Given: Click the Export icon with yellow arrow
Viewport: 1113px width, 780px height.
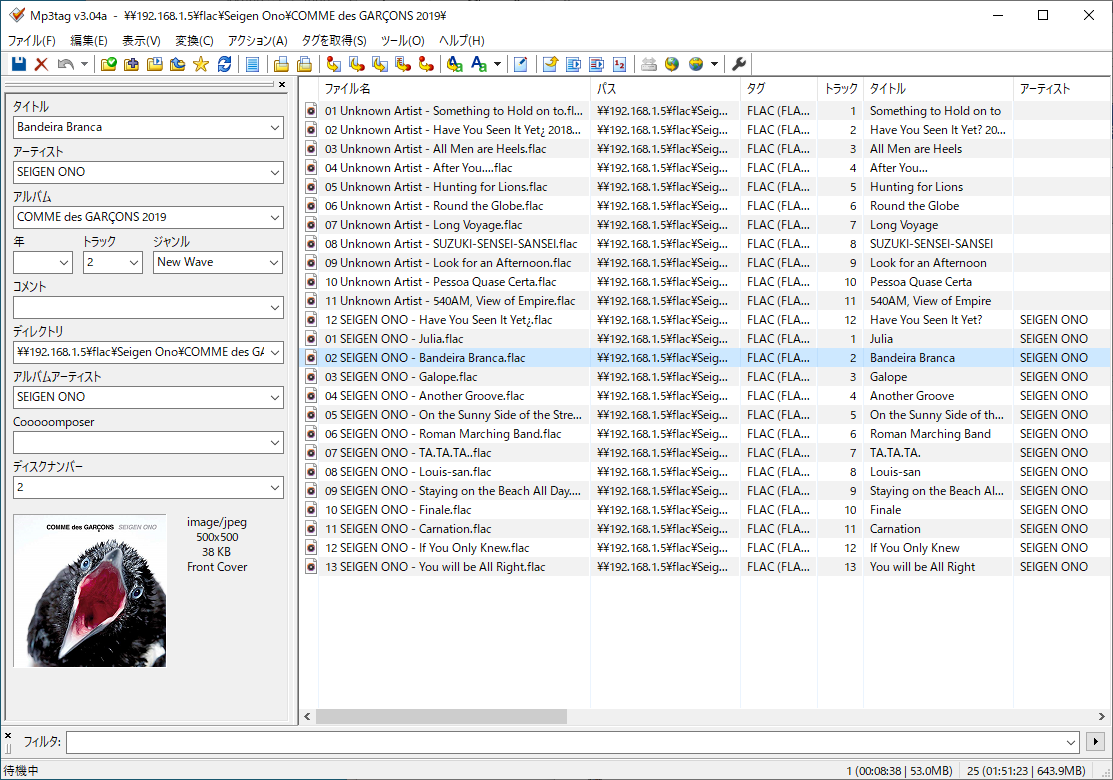Looking at the screenshot, I should [550, 64].
